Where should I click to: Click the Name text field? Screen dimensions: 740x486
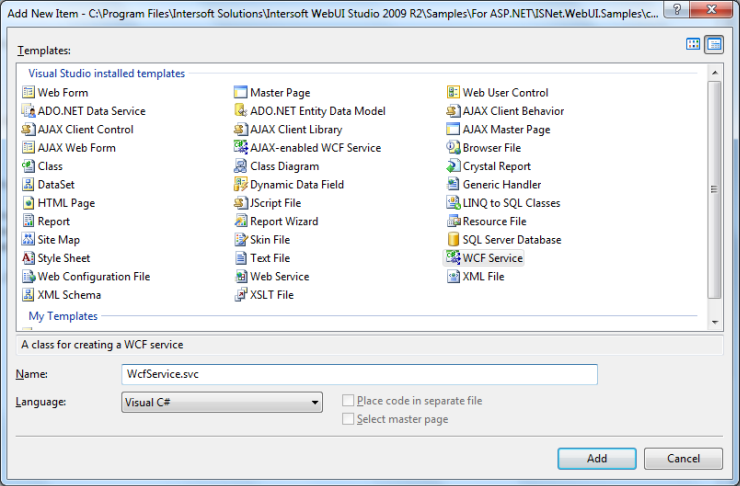(358, 374)
